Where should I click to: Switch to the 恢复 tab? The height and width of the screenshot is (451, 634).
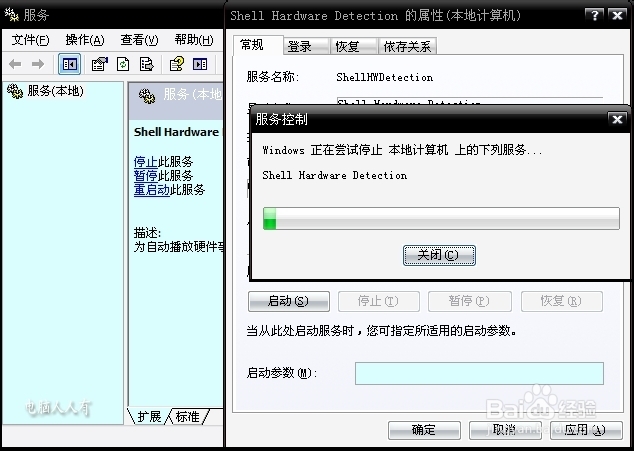(x=353, y=47)
